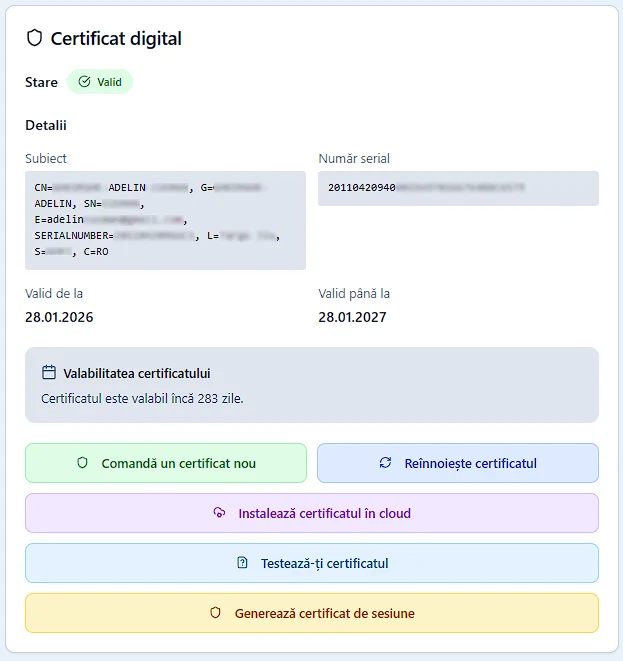Click the Număr serial label
The width and height of the screenshot is (623, 661).
tap(354, 159)
